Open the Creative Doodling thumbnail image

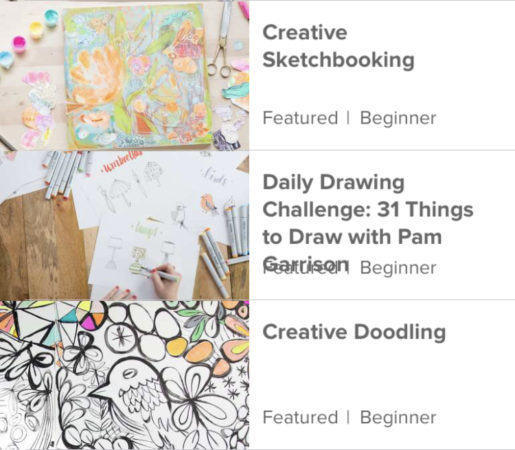click(x=124, y=375)
